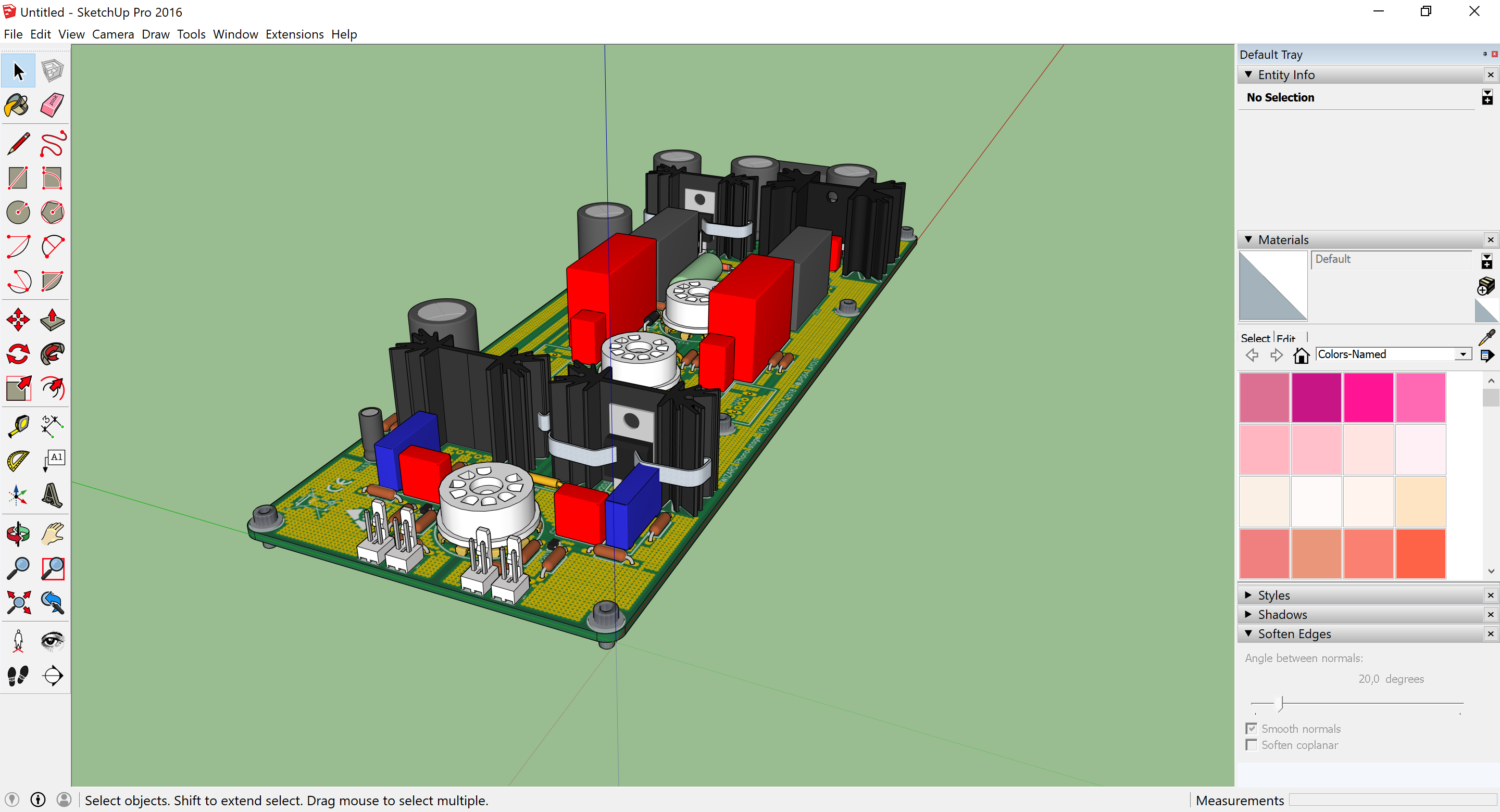Open the File menu
The width and height of the screenshot is (1500, 812).
point(13,34)
